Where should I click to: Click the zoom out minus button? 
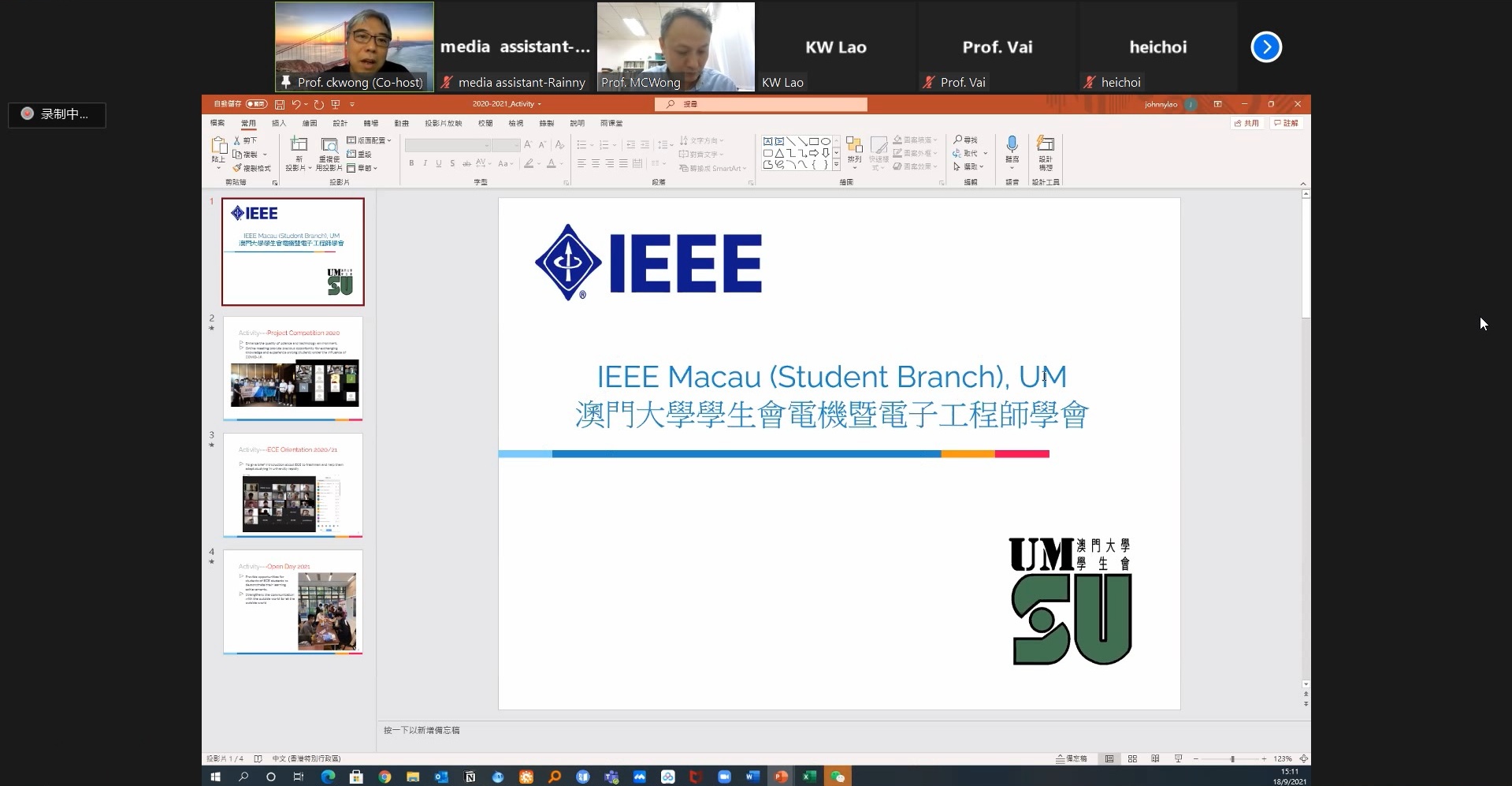point(1196,758)
